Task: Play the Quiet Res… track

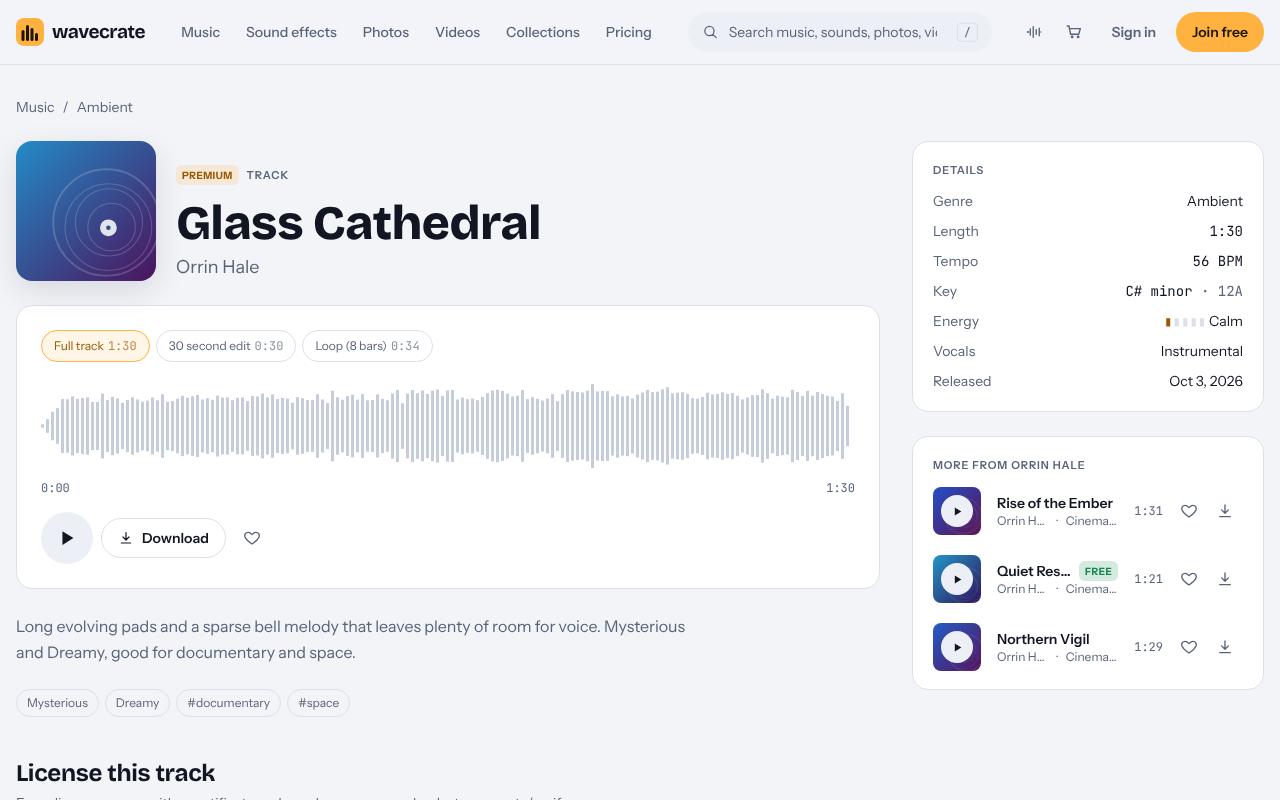Action: (957, 579)
